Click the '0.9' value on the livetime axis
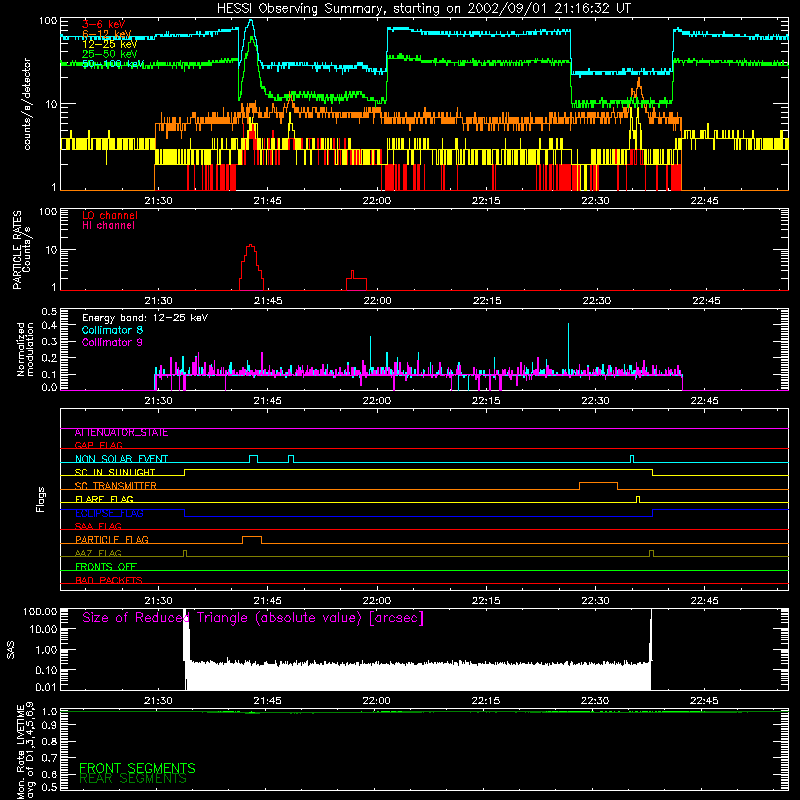 [49, 725]
